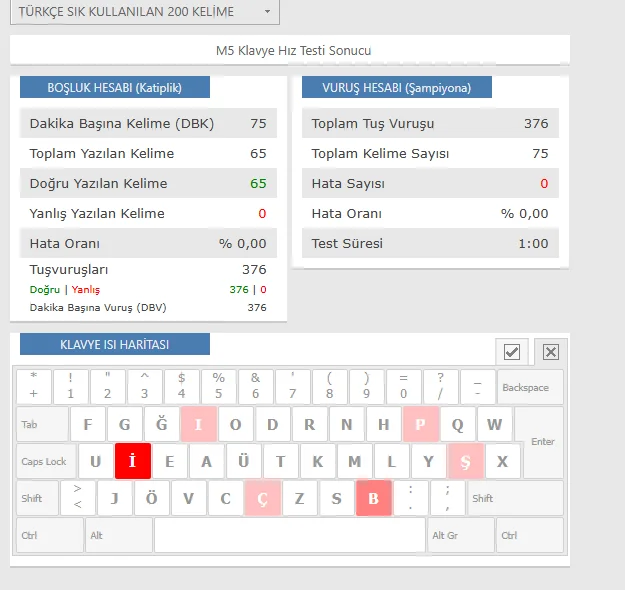Click the checkmark icon on heat map
The width and height of the screenshot is (625, 590).
[x=512, y=352]
